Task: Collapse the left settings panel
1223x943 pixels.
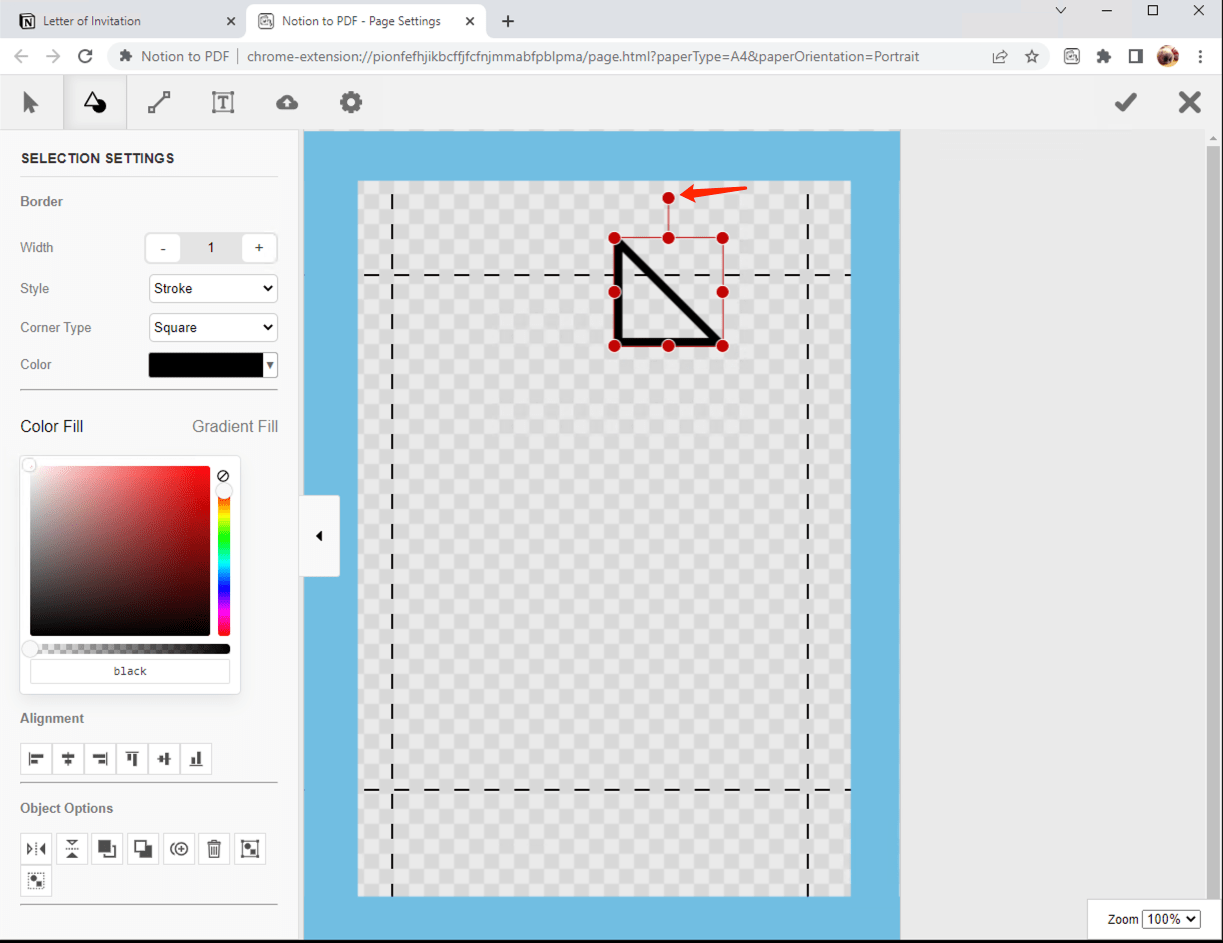Action: tap(320, 535)
